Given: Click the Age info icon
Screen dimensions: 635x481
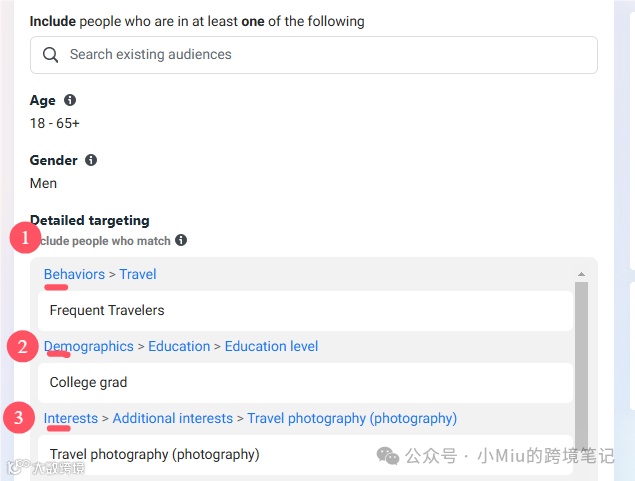Looking at the screenshot, I should (x=70, y=100).
